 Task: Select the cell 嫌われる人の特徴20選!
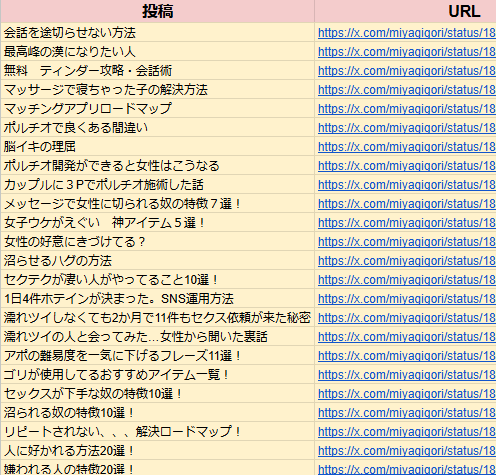pos(158,468)
